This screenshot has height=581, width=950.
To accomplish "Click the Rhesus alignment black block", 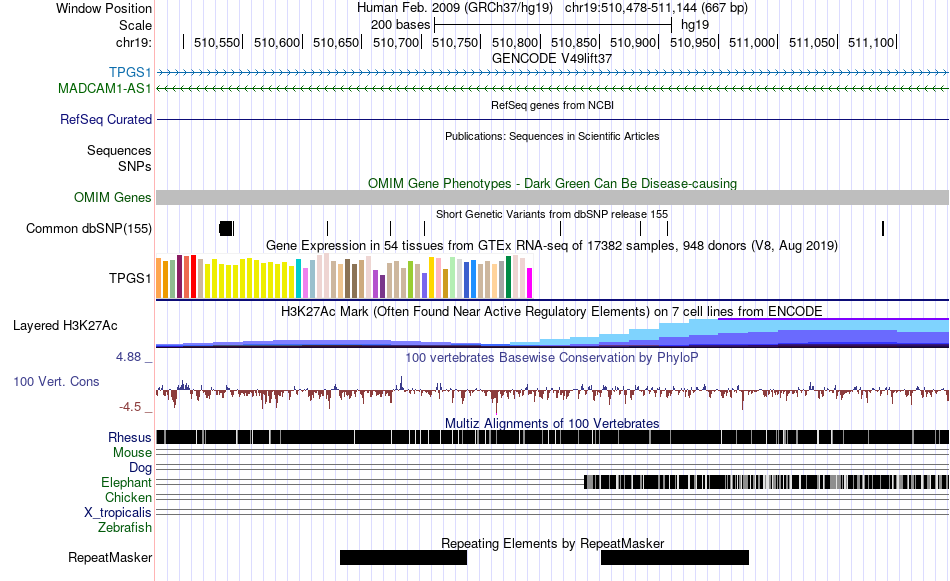I will click(552, 437).
